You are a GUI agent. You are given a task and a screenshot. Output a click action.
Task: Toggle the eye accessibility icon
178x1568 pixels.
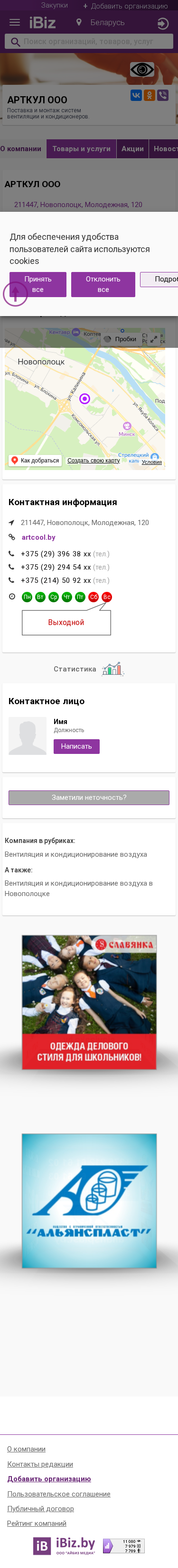point(142,69)
